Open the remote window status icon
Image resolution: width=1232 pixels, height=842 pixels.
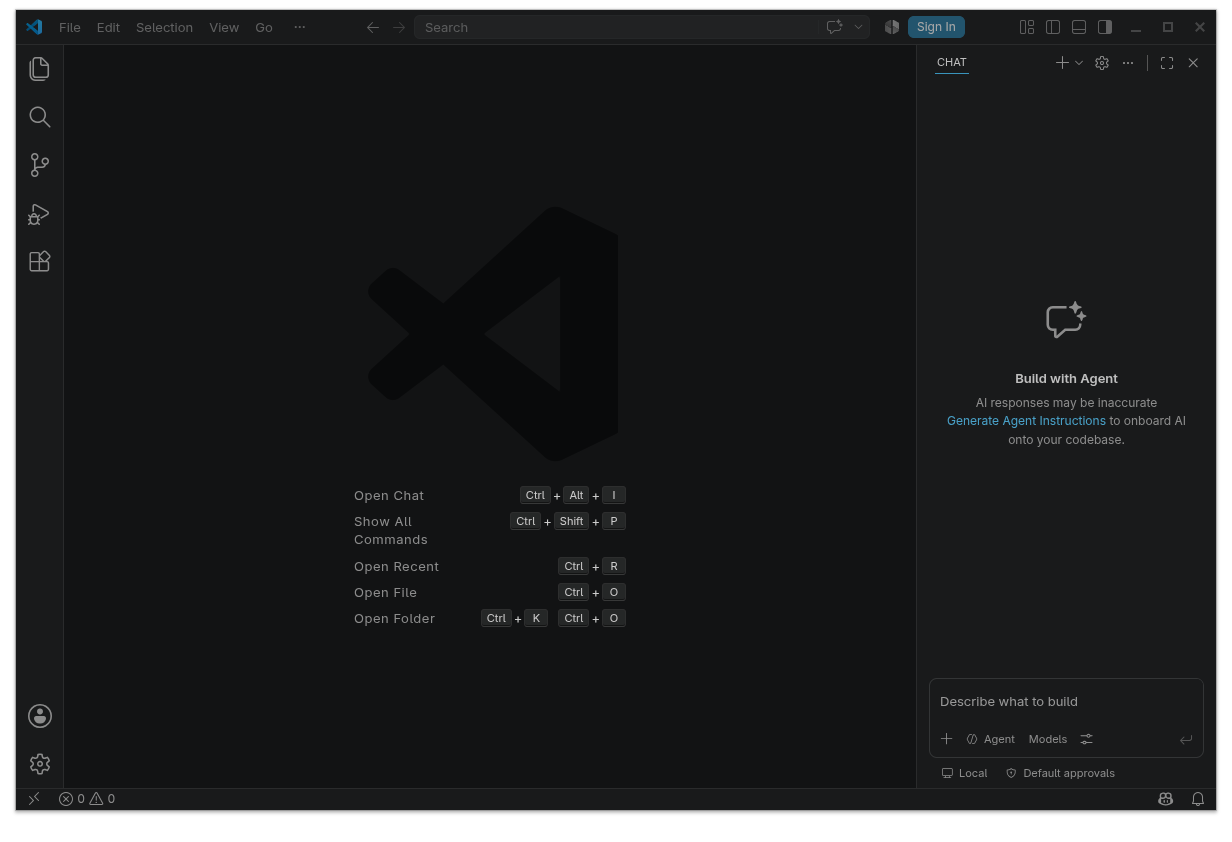pyautogui.click(x=34, y=799)
